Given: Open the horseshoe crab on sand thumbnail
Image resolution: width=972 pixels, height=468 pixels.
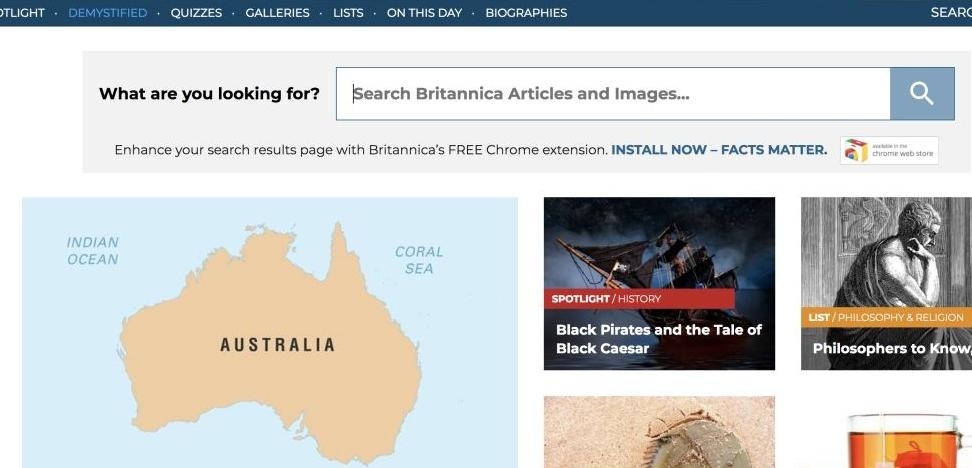Looking at the screenshot, I should click(x=659, y=432).
